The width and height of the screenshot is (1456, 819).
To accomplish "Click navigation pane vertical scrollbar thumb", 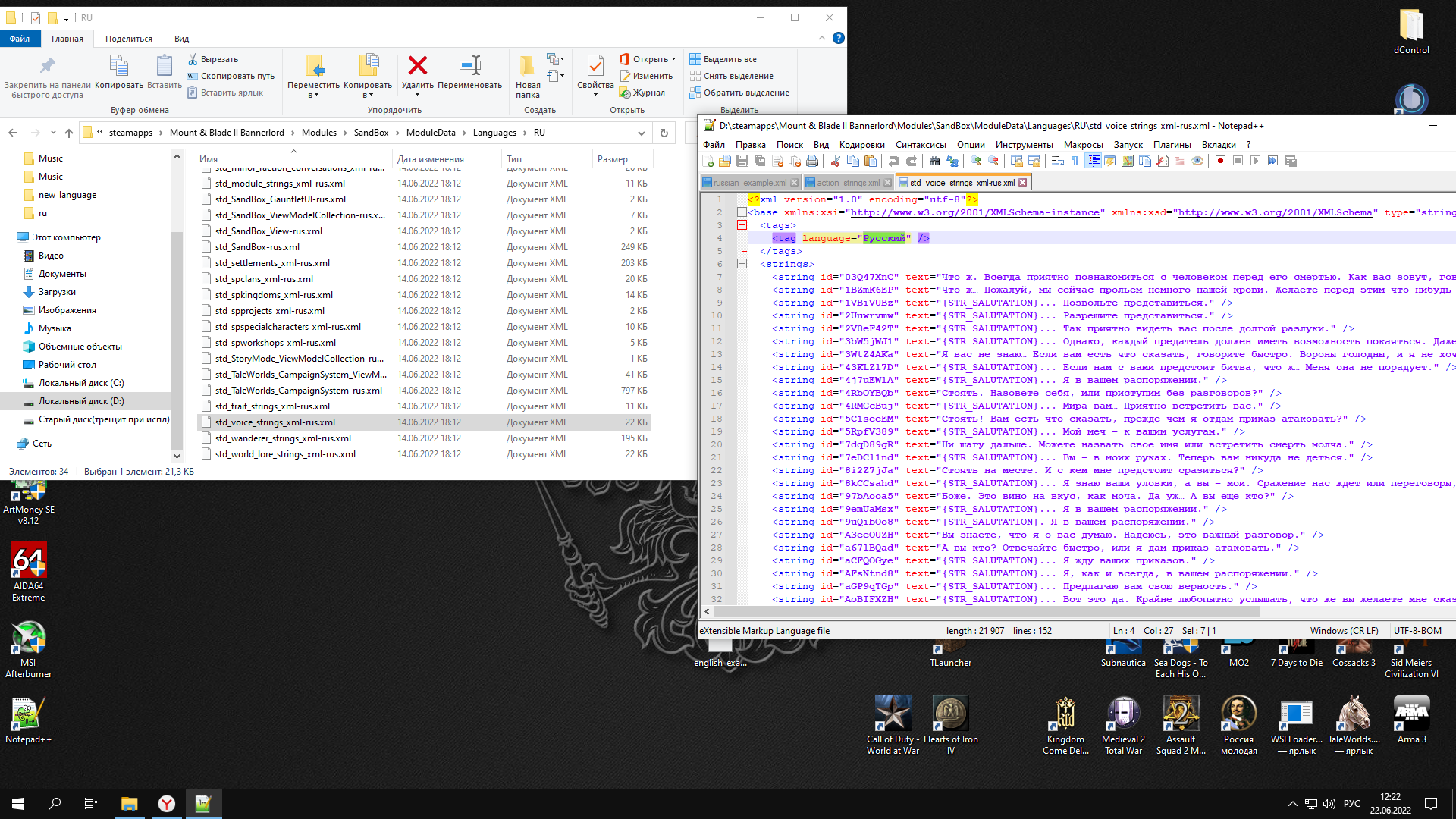I will (177, 341).
